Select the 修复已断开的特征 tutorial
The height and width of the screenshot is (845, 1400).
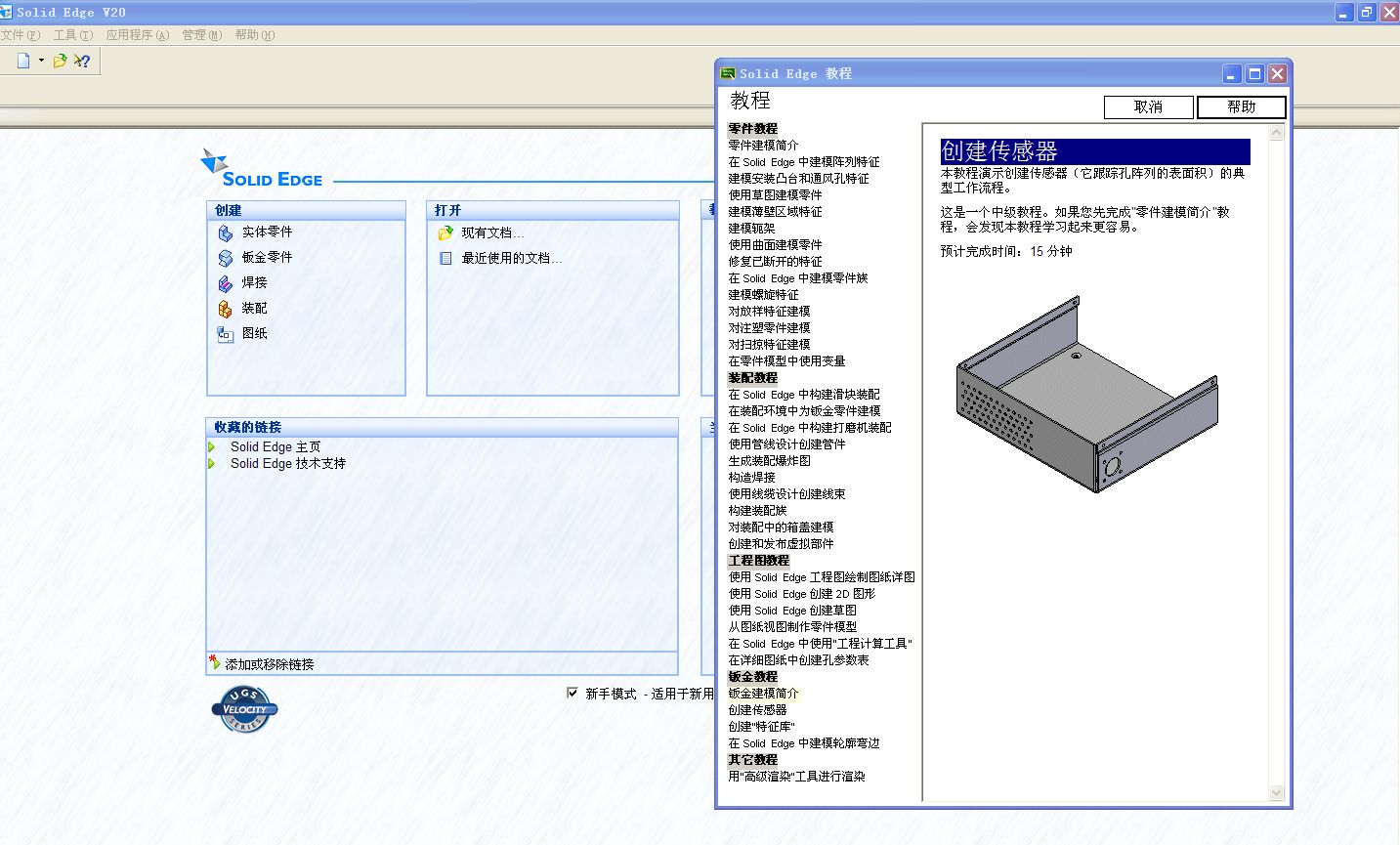coord(775,262)
